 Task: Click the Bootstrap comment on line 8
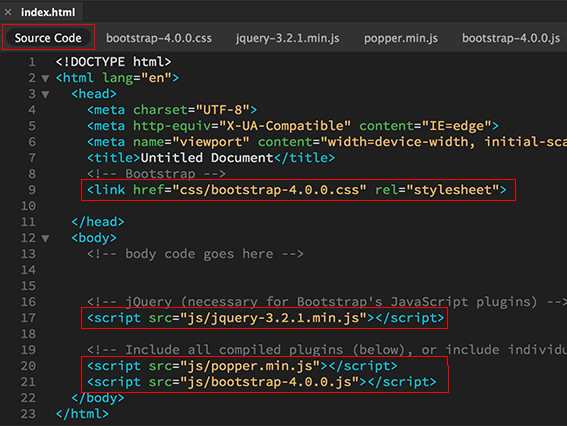point(156,174)
